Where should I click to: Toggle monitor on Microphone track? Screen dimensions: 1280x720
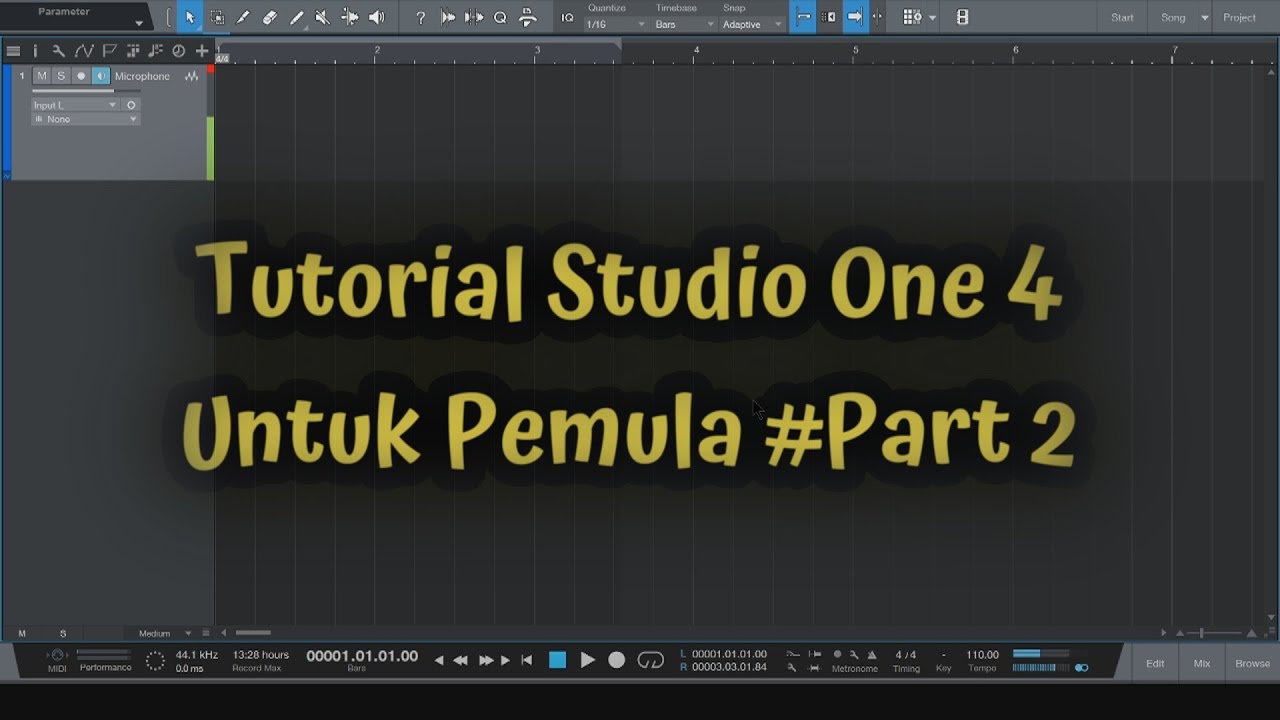(101, 76)
